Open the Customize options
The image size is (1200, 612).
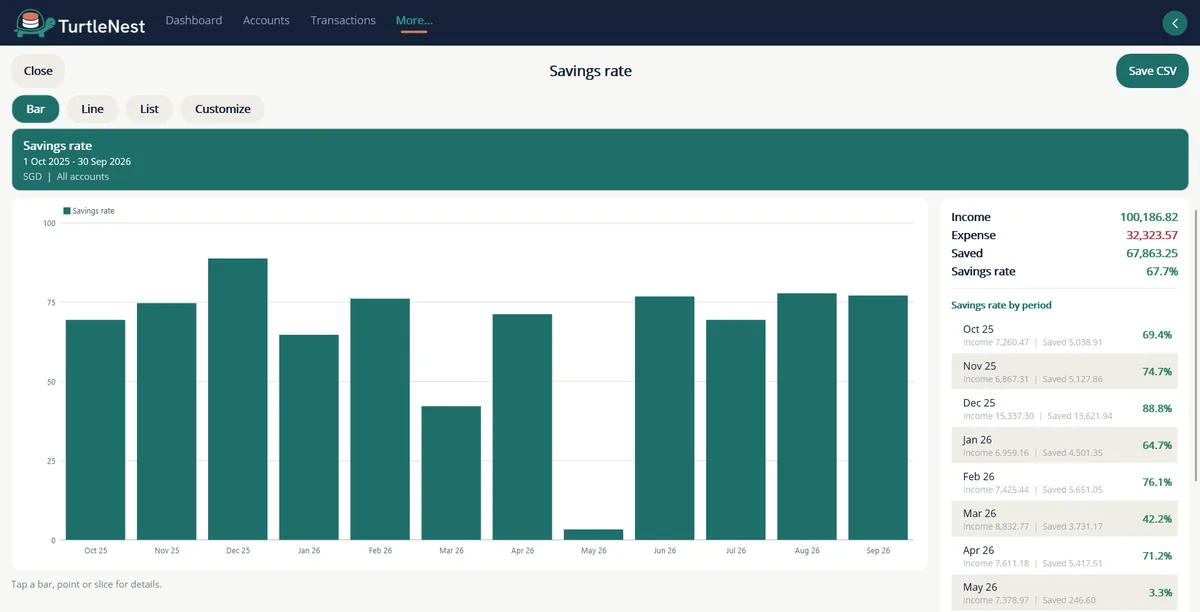223,109
